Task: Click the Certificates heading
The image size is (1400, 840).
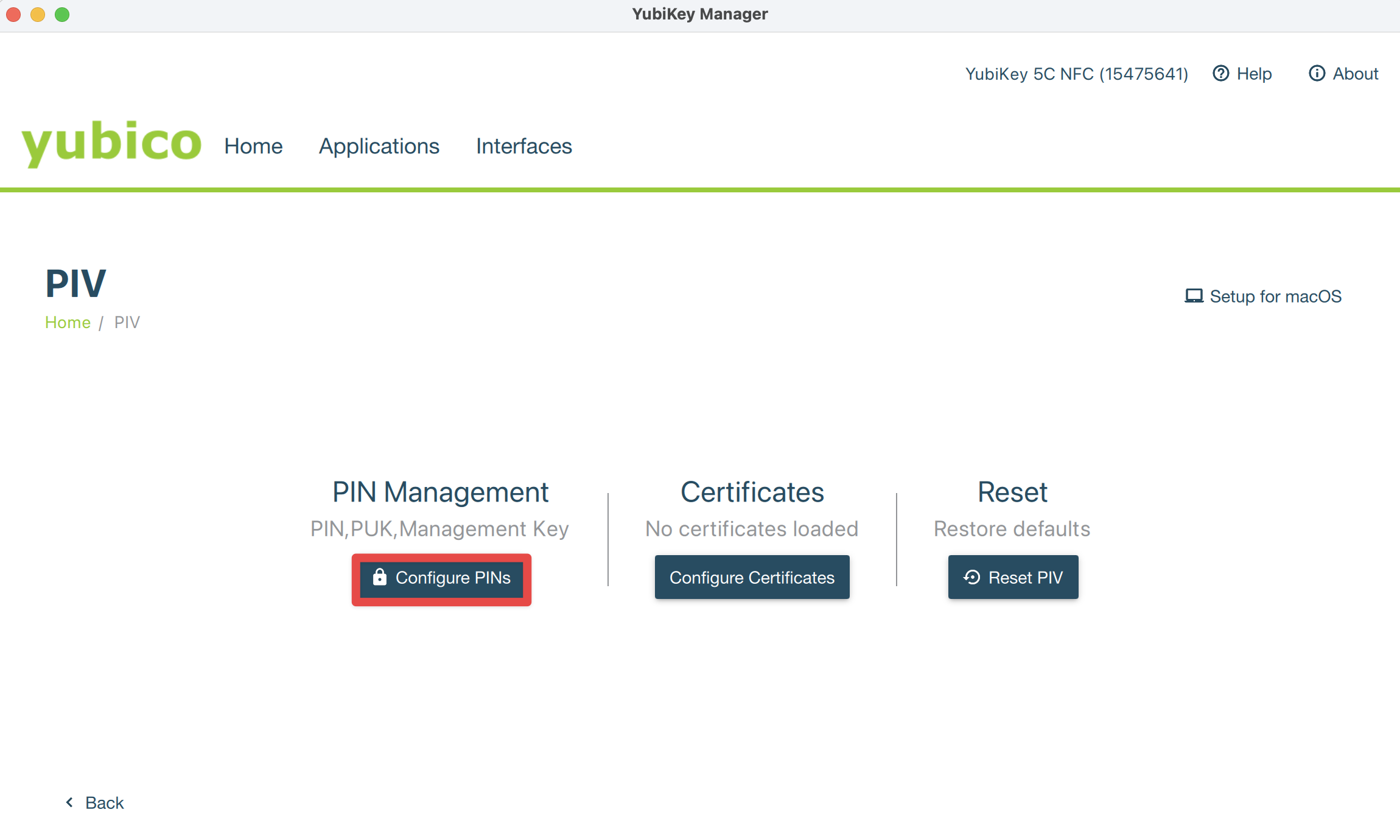Action: pos(752,492)
